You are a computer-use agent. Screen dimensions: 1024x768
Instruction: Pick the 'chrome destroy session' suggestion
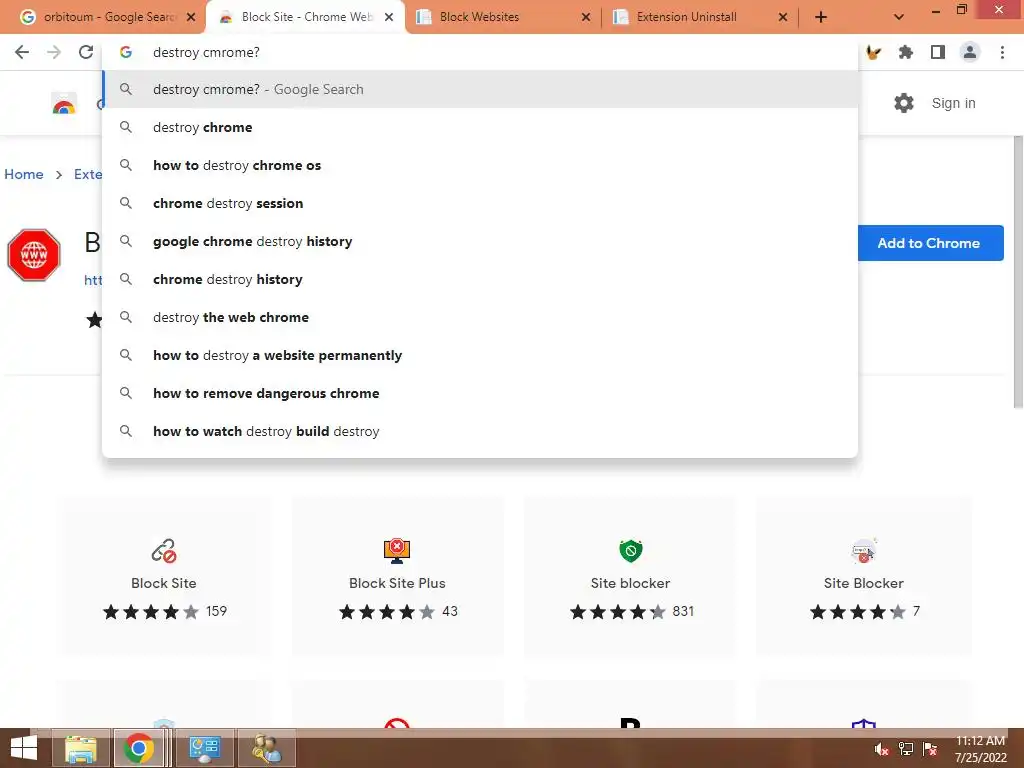click(480, 203)
